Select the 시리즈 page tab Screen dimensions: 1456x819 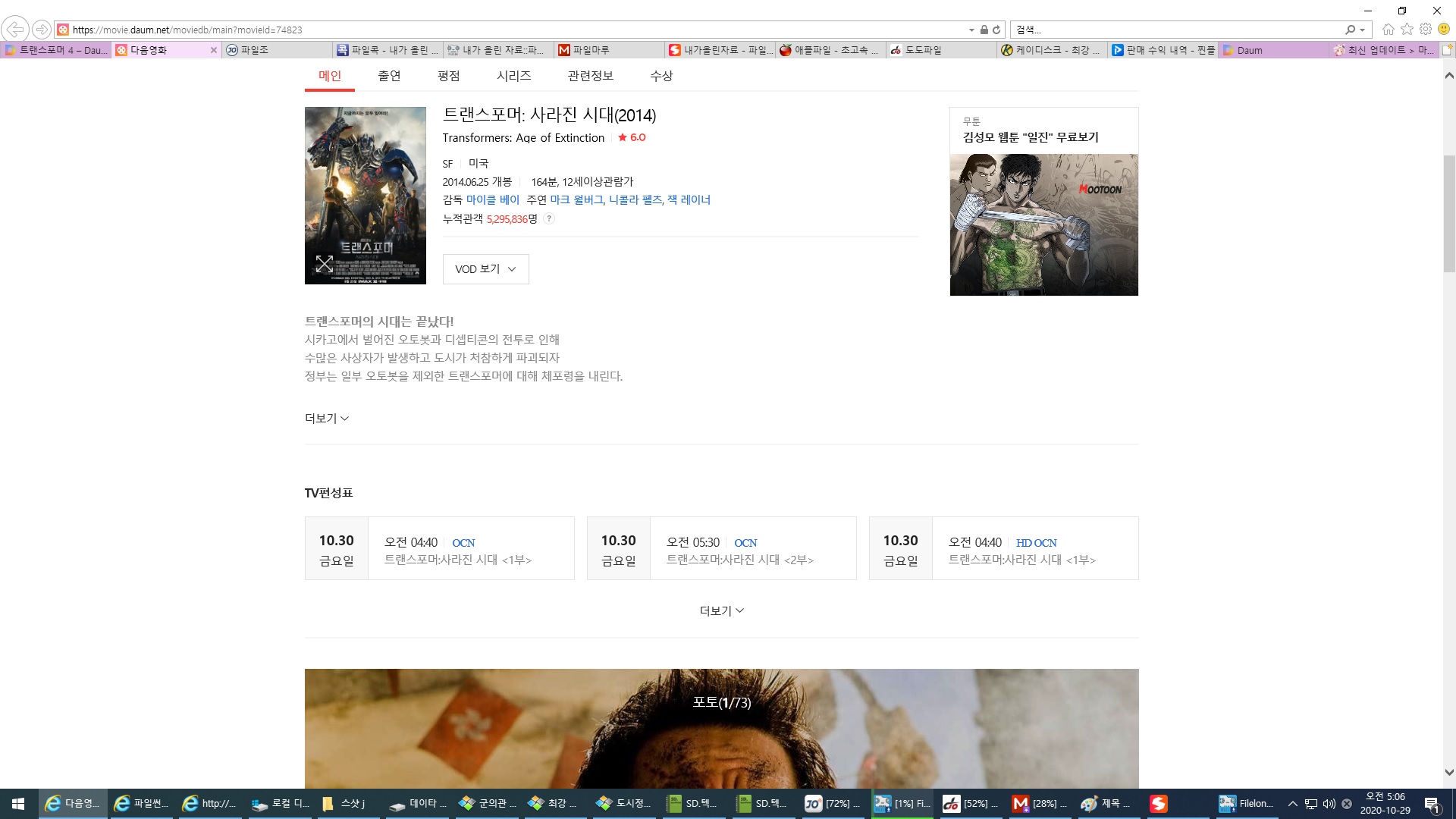[514, 76]
